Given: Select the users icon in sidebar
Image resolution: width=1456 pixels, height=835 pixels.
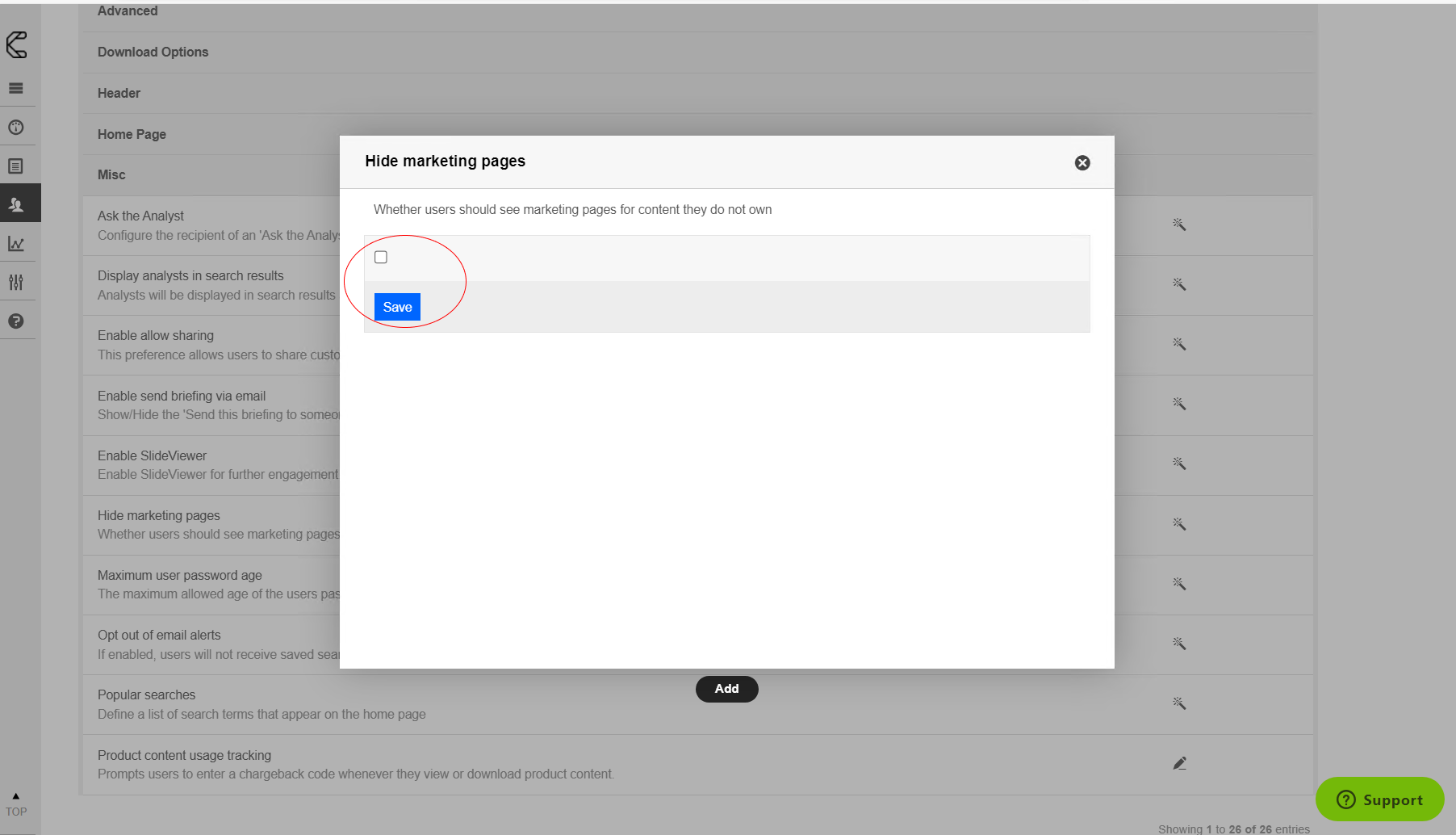Looking at the screenshot, I should click(x=16, y=205).
